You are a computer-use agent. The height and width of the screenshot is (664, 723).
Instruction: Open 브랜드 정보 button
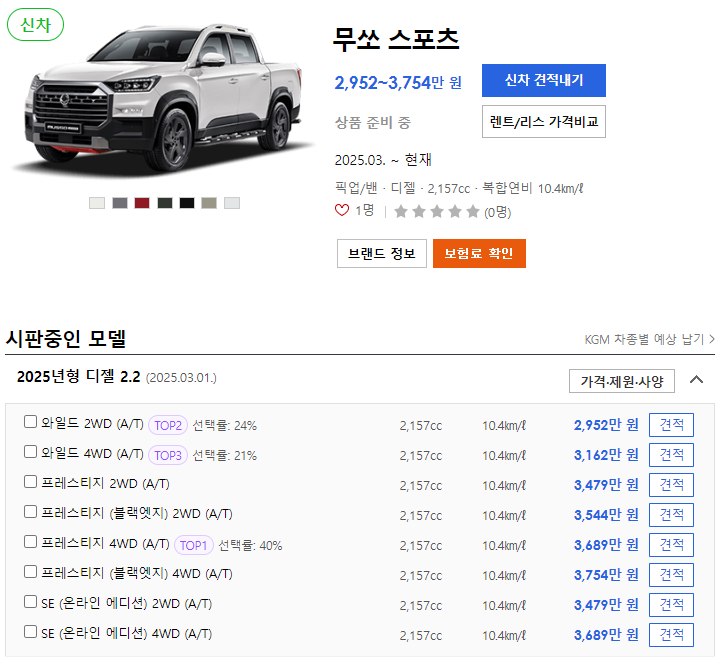tap(382, 253)
